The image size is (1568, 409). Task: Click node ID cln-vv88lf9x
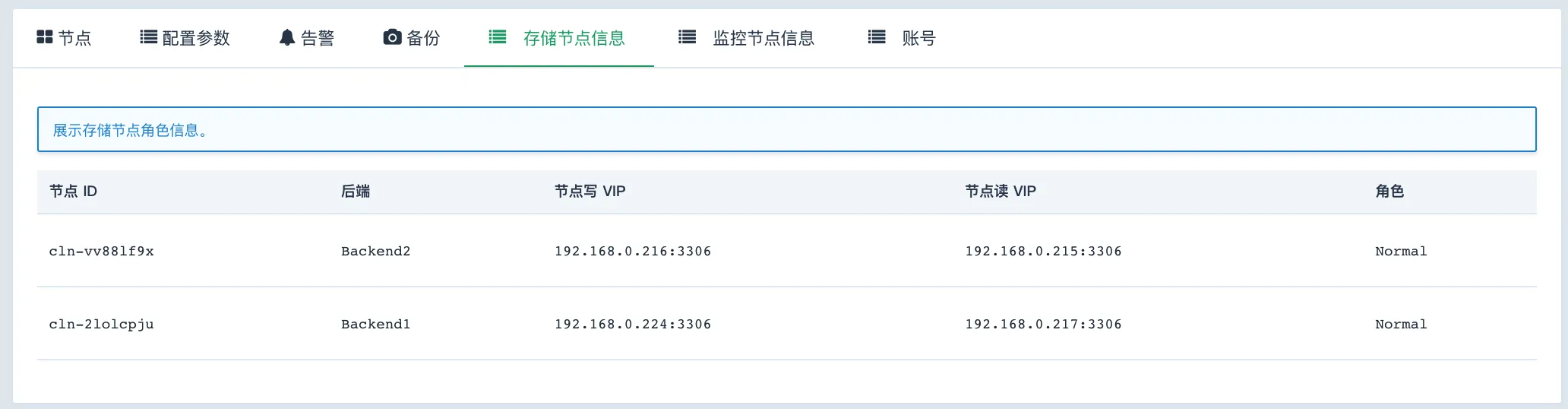102,251
